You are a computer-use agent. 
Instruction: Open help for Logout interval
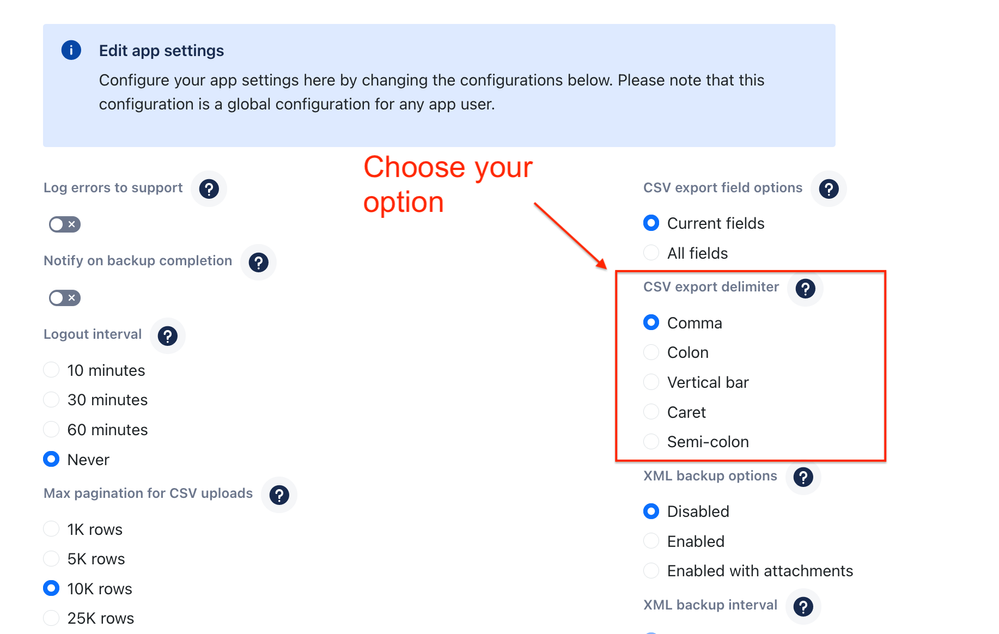pos(167,336)
